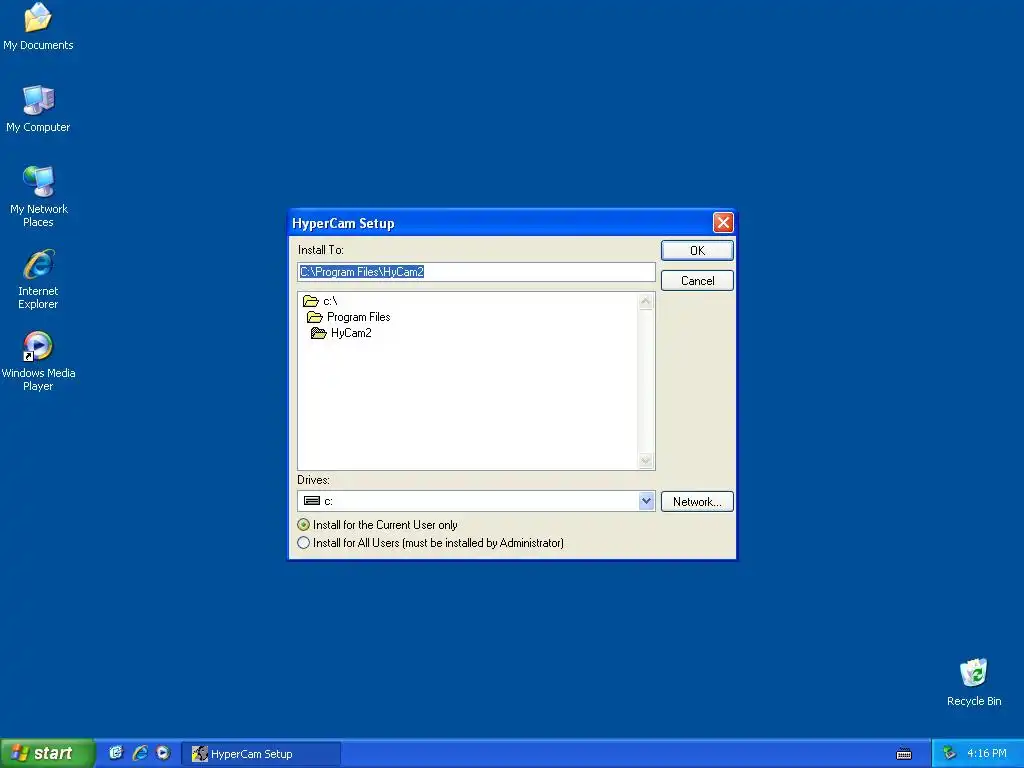Image resolution: width=1024 pixels, height=768 pixels.
Task: Click the Install To path field
Action: pyautogui.click(x=476, y=272)
